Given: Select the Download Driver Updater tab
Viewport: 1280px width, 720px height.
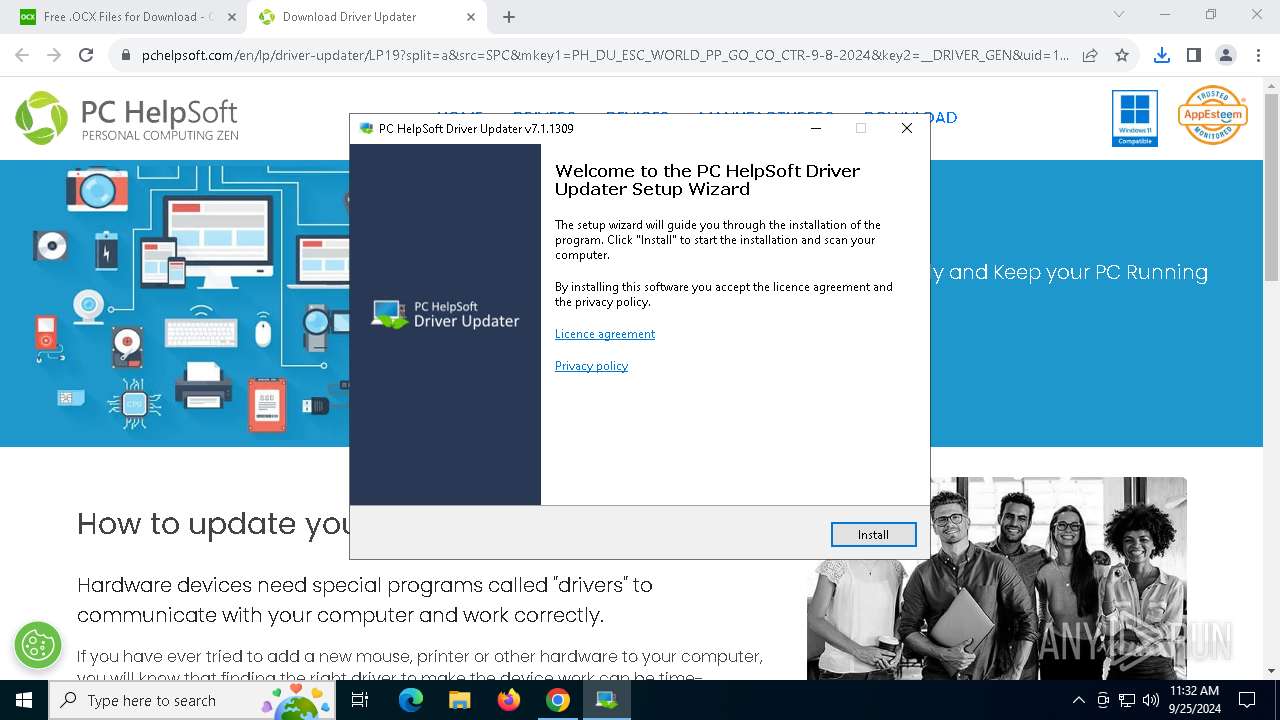Looking at the screenshot, I should 366,17.
